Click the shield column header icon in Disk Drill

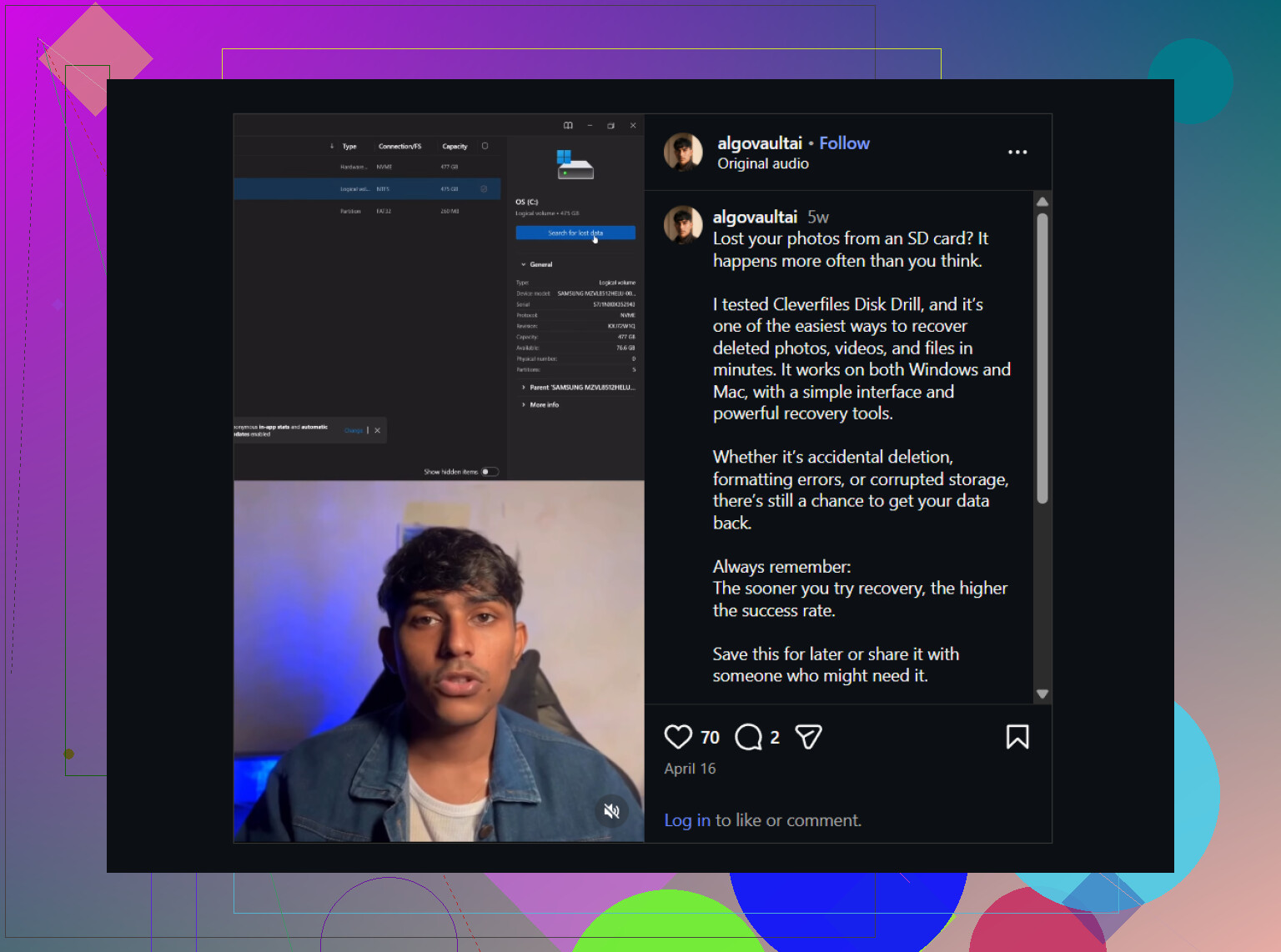pyautogui.click(x=485, y=146)
